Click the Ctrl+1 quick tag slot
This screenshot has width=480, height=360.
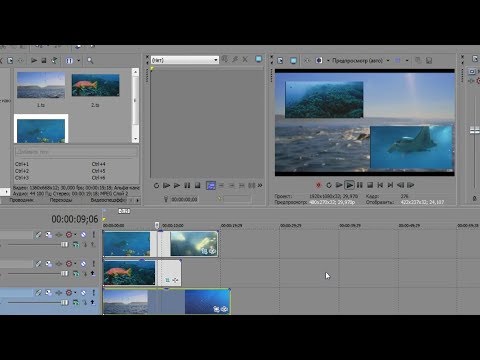point(22,164)
